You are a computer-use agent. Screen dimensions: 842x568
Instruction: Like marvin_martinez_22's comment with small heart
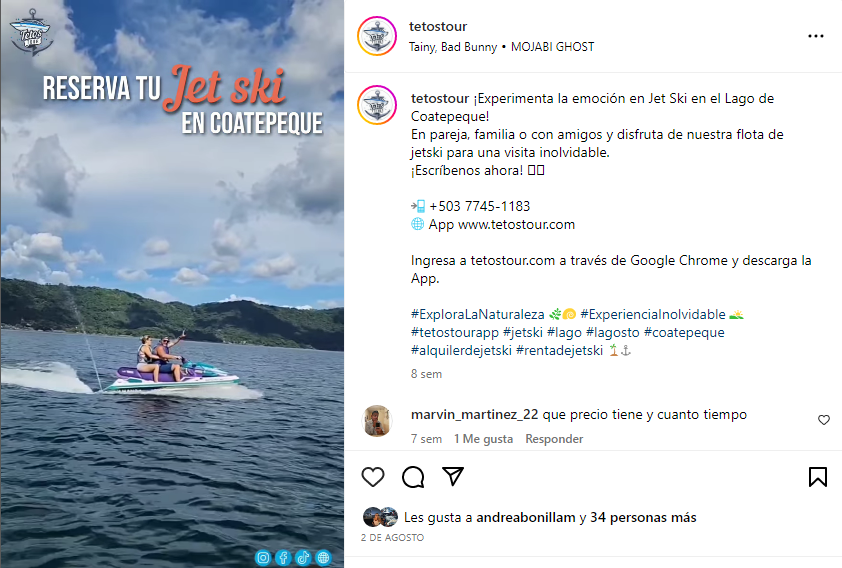coord(824,420)
